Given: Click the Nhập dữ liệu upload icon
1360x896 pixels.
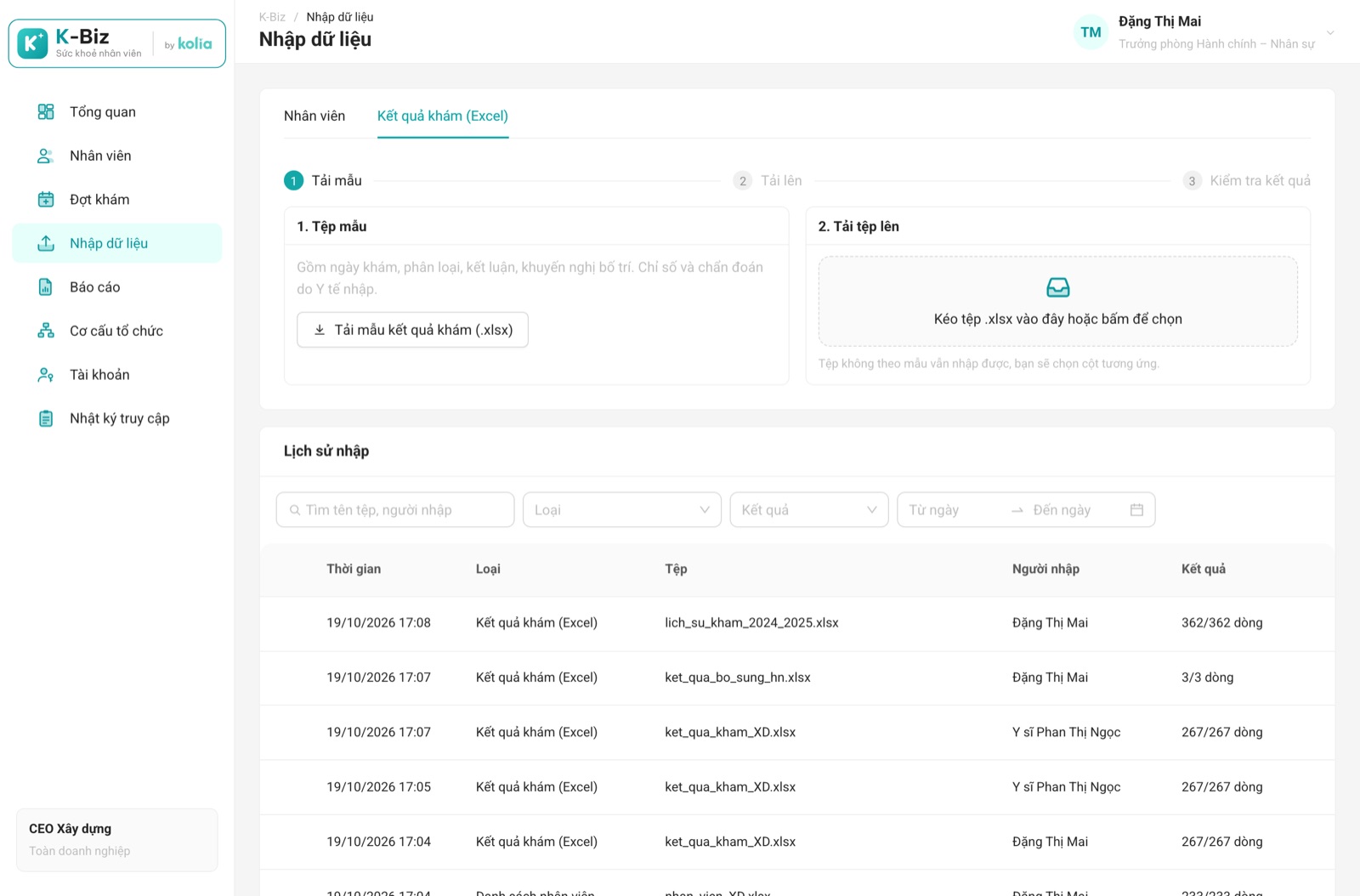Looking at the screenshot, I should point(46,243).
